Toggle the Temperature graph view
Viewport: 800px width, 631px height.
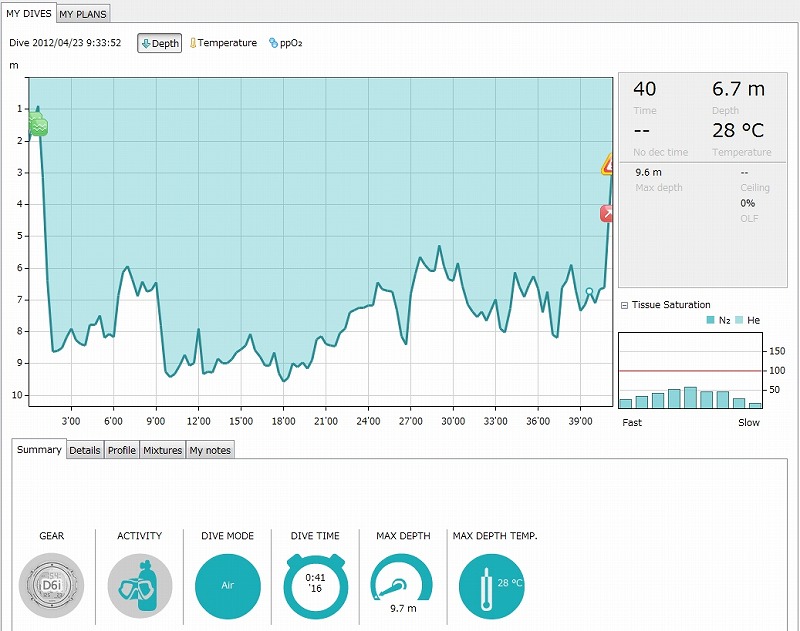tap(224, 43)
